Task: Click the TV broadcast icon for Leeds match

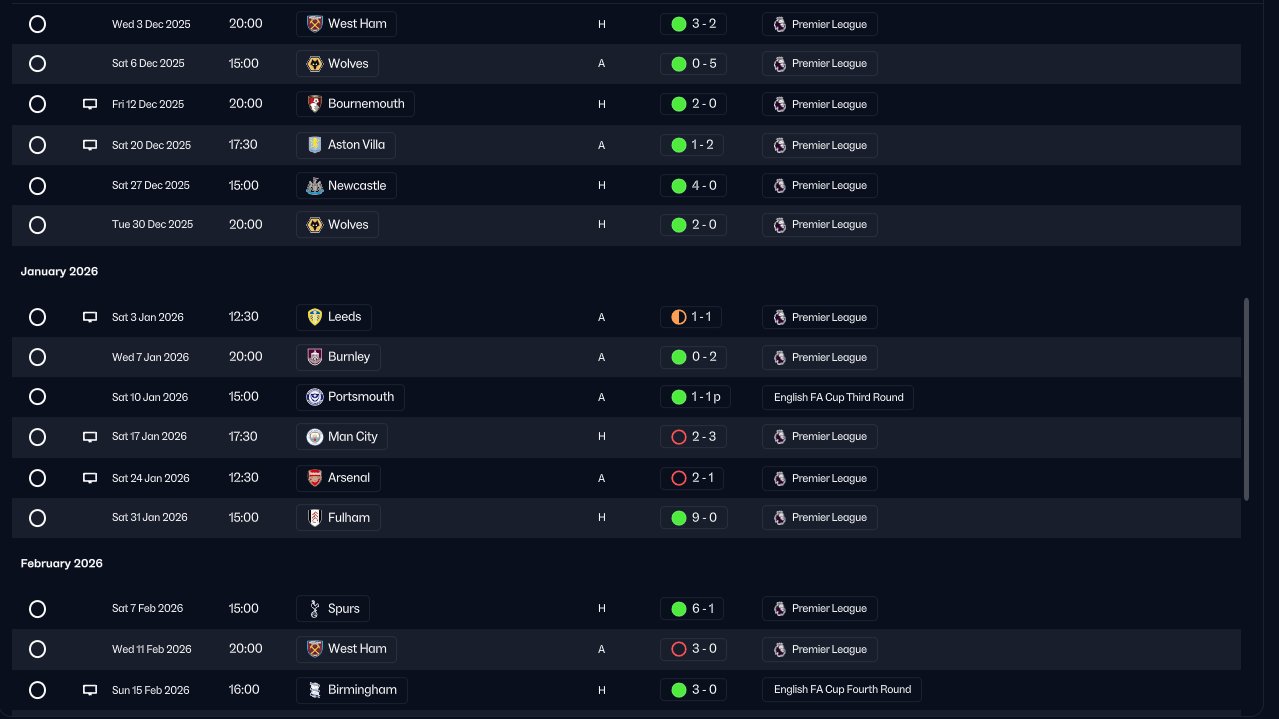Action: (x=90, y=317)
